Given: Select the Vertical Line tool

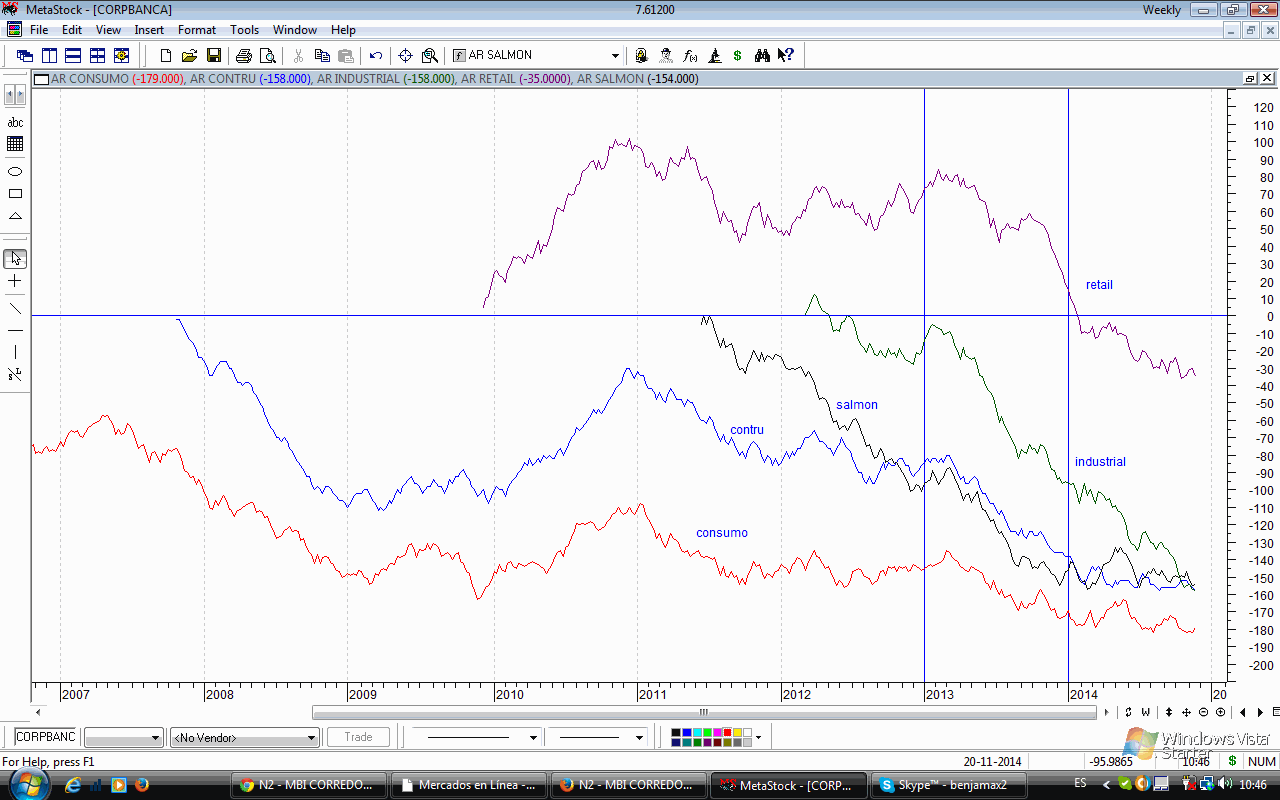Looking at the screenshot, I should coord(15,352).
